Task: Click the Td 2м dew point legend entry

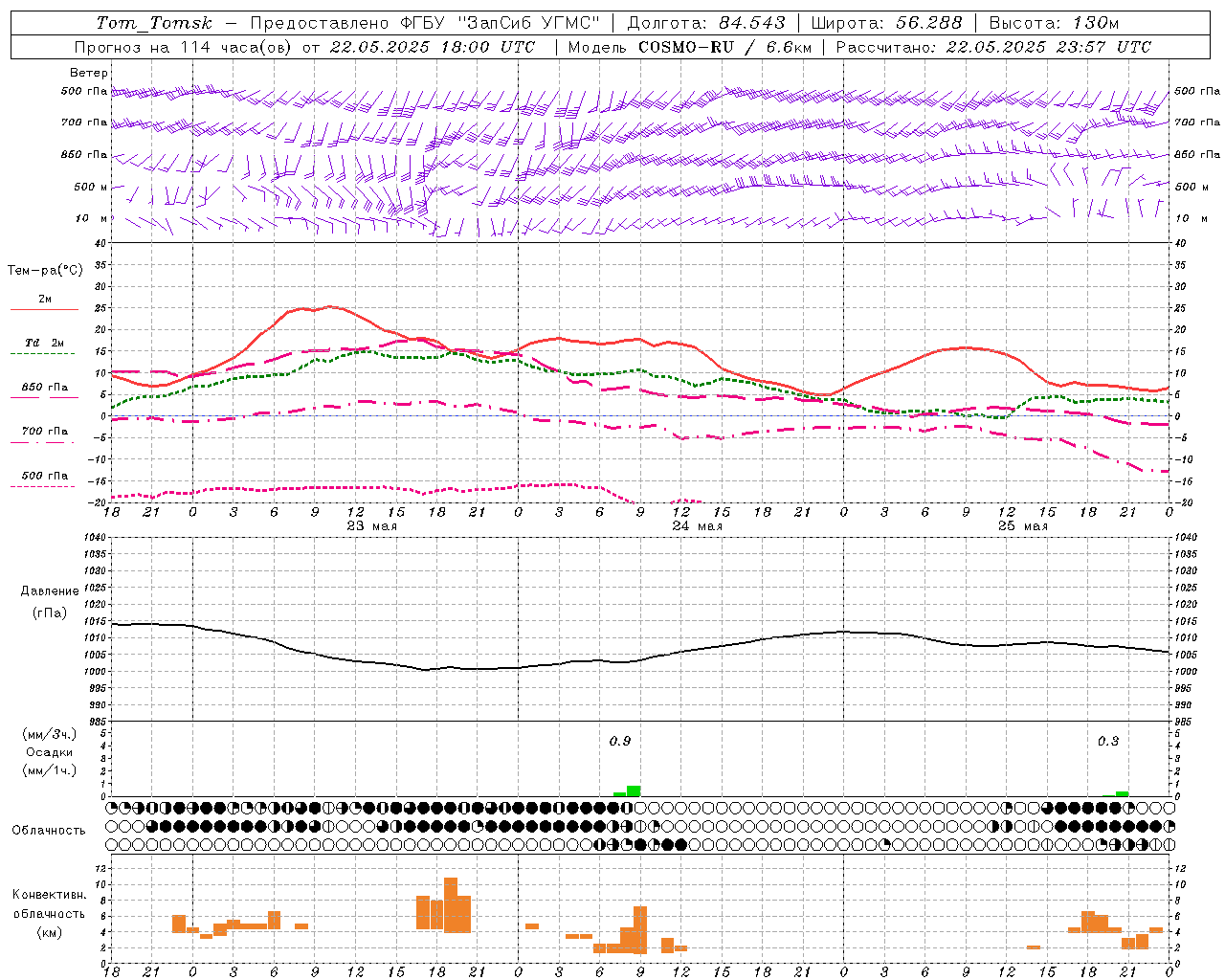Action: [x=44, y=345]
